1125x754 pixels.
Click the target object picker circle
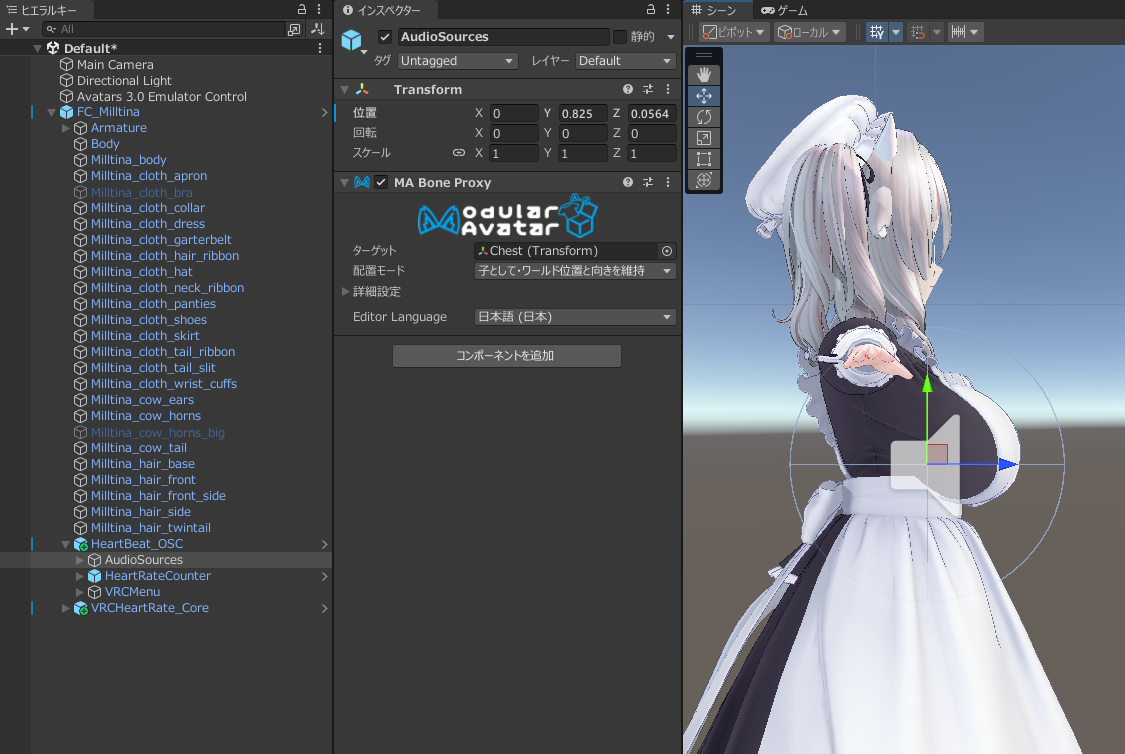[667, 250]
